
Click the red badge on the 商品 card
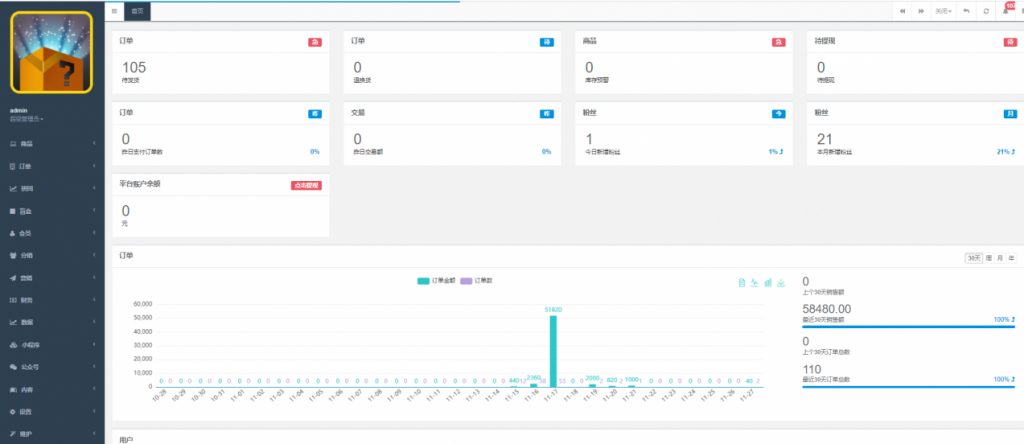pos(778,42)
